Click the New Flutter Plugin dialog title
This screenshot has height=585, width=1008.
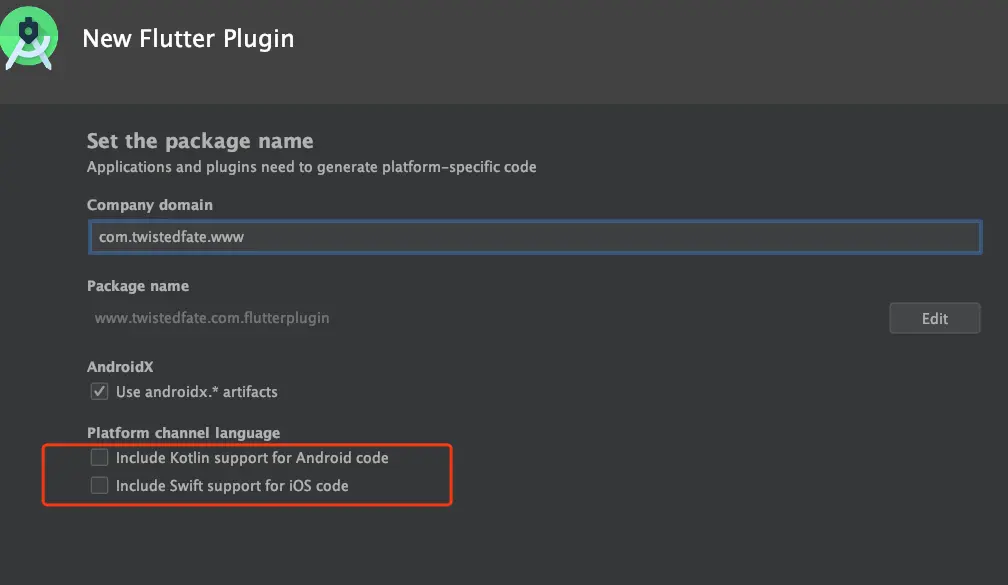[x=188, y=39]
